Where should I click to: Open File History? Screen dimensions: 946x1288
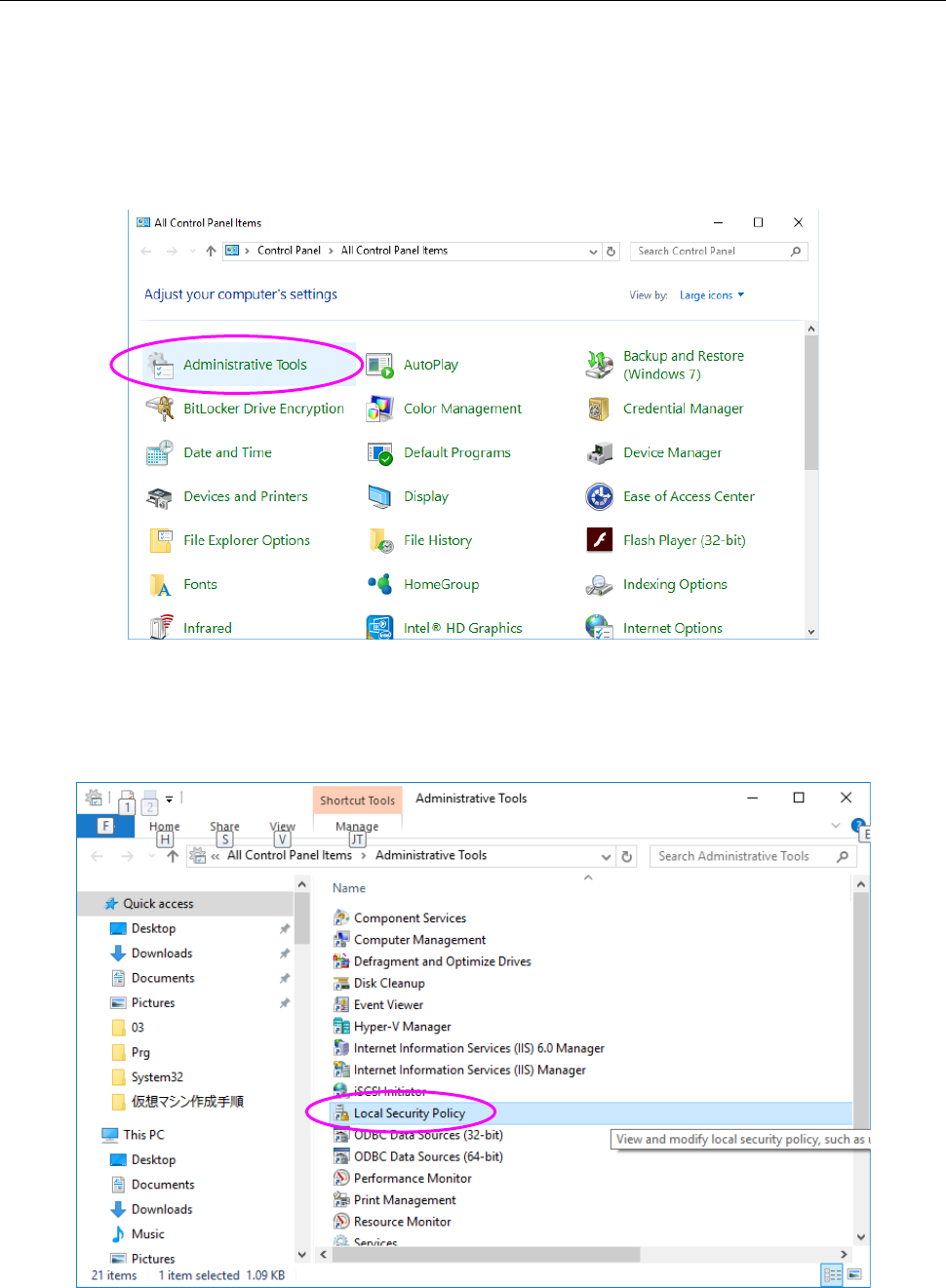[x=419, y=540]
